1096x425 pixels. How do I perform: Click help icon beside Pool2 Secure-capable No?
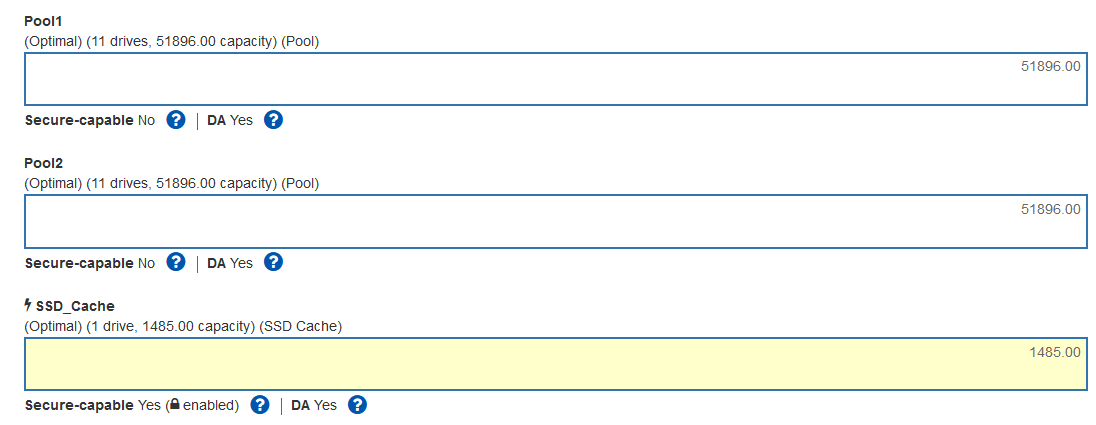(176, 262)
